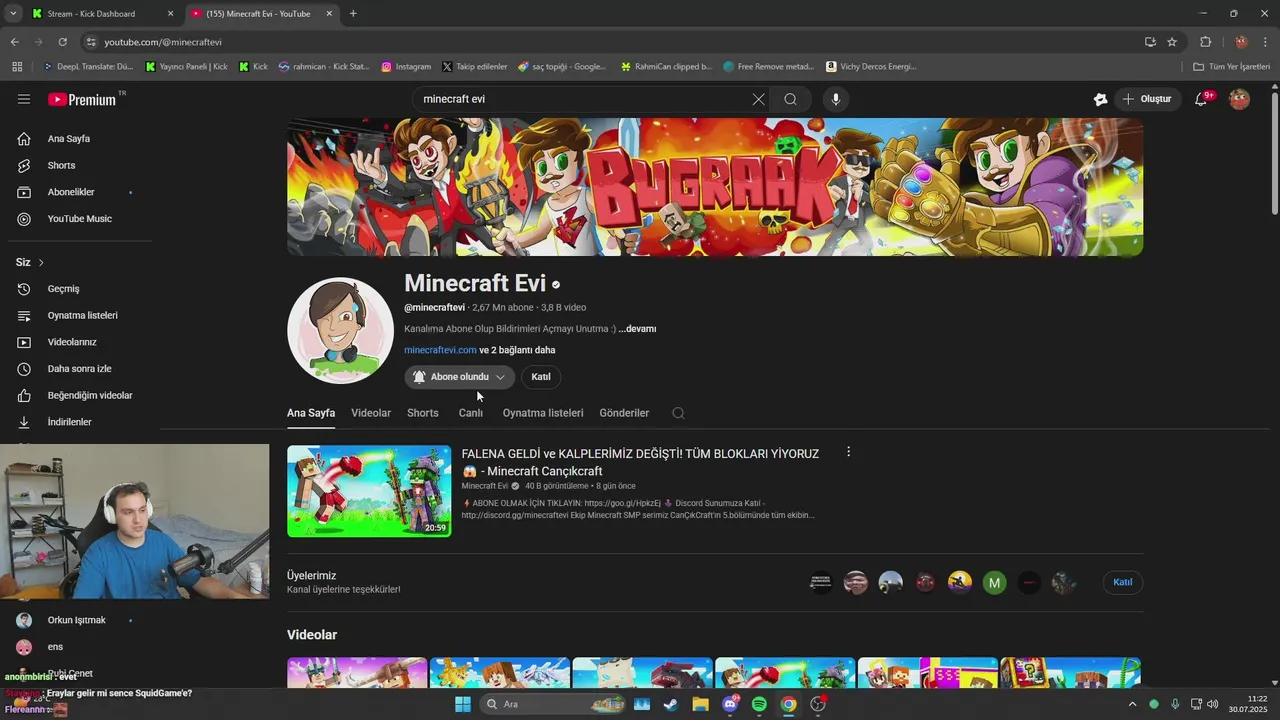Click the taskbar Ara search box

[x=552, y=704]
